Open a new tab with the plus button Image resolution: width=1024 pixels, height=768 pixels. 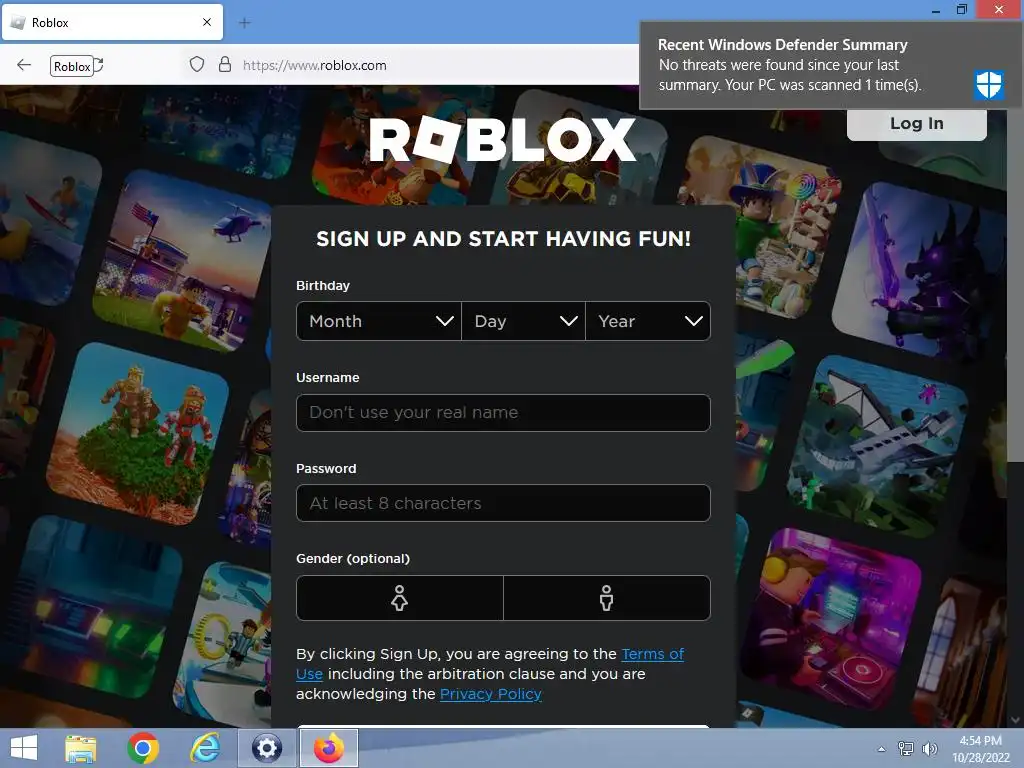244,23
